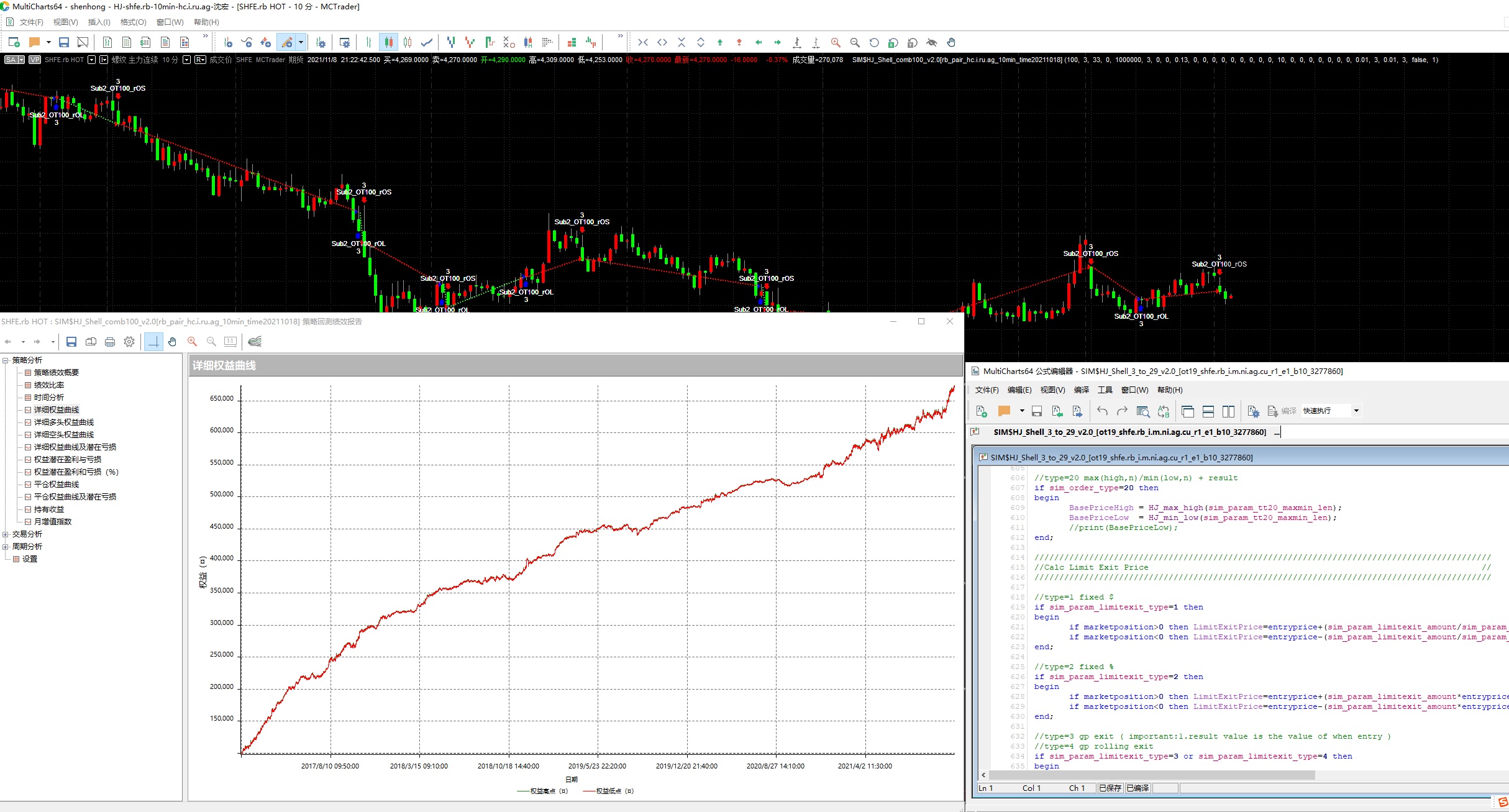The width and height of the screenshot is (1509, 812).
Task: Activate the hand pan tool in chart toolbar
Action: pyautogui.click(x=951, y=42)
